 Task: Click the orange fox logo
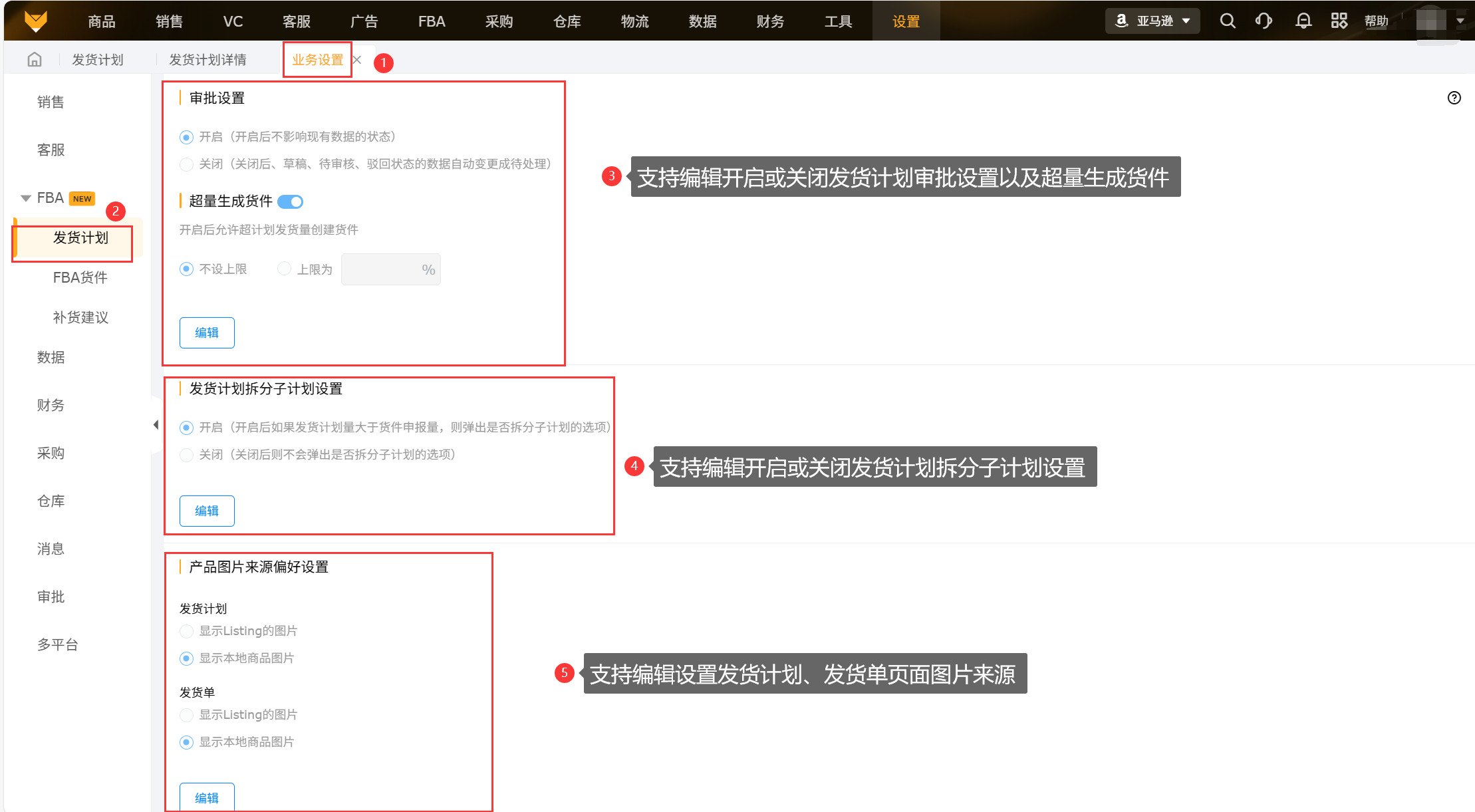(36, 21)
